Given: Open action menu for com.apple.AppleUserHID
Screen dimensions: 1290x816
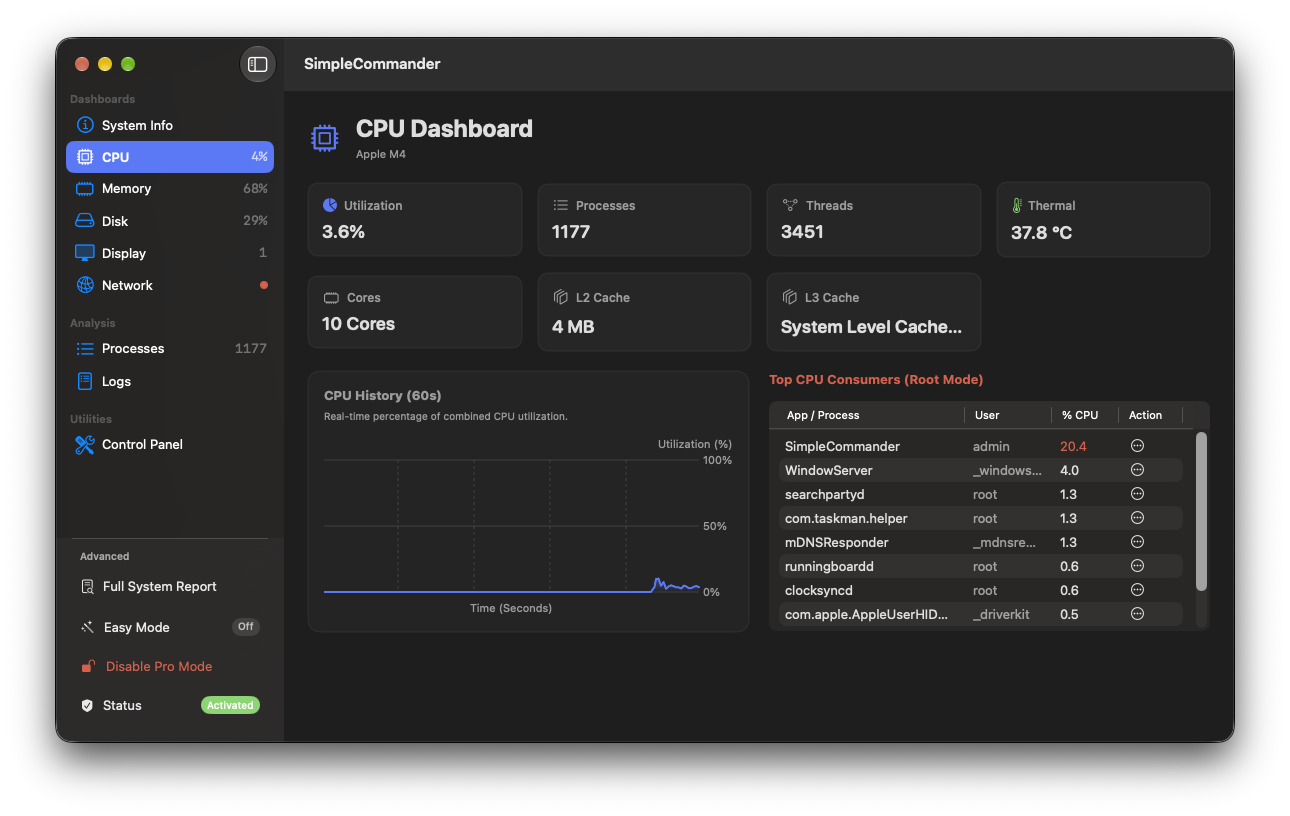Looking at the screenshot, I should click(1137, 614).
